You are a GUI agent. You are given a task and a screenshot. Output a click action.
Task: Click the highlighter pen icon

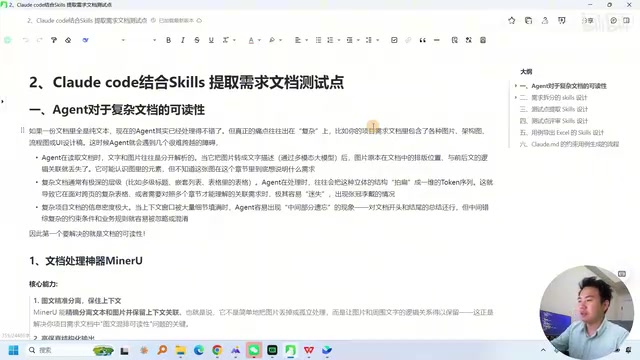tap(272, 40)
